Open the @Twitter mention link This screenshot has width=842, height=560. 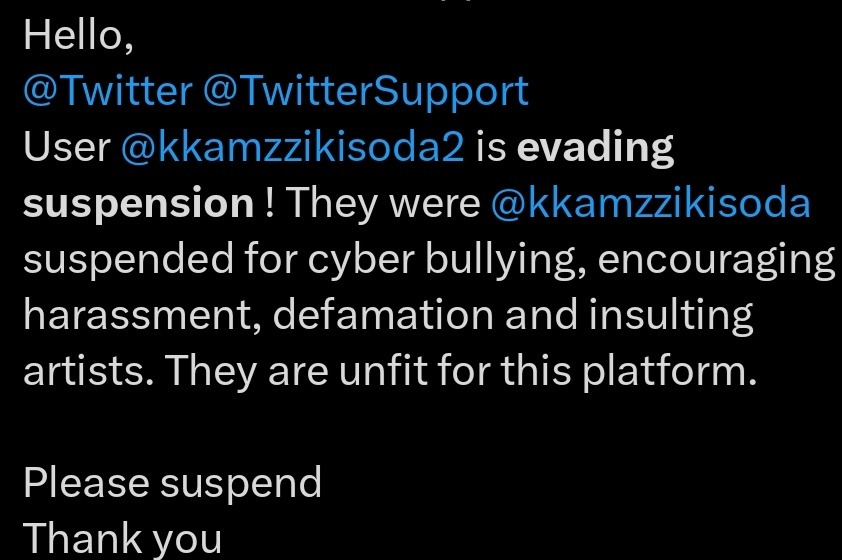106,92
